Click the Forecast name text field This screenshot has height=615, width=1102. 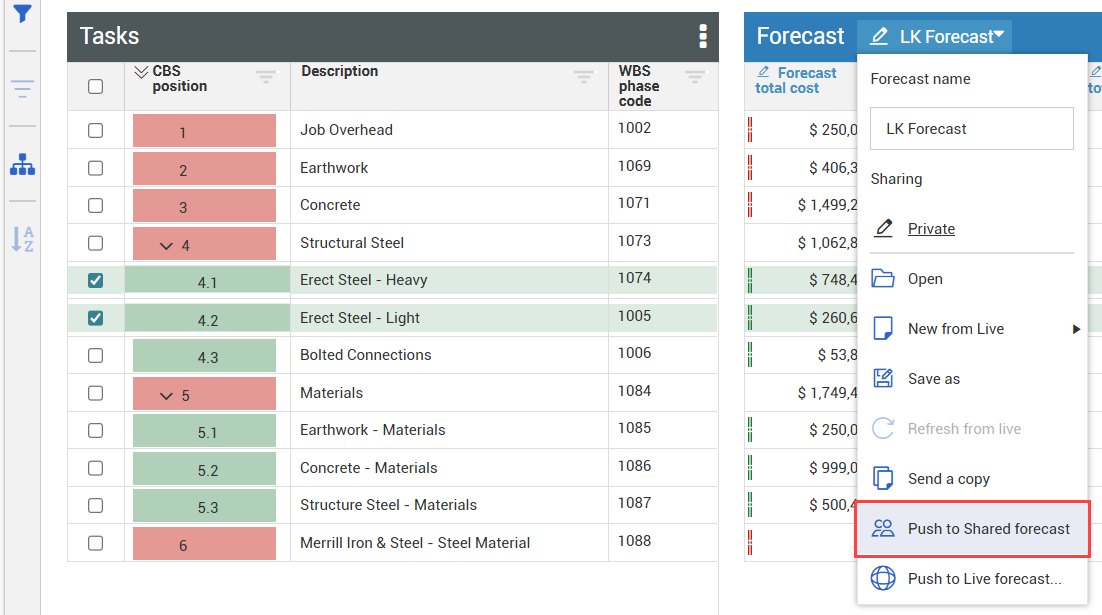tap(971, 129)
